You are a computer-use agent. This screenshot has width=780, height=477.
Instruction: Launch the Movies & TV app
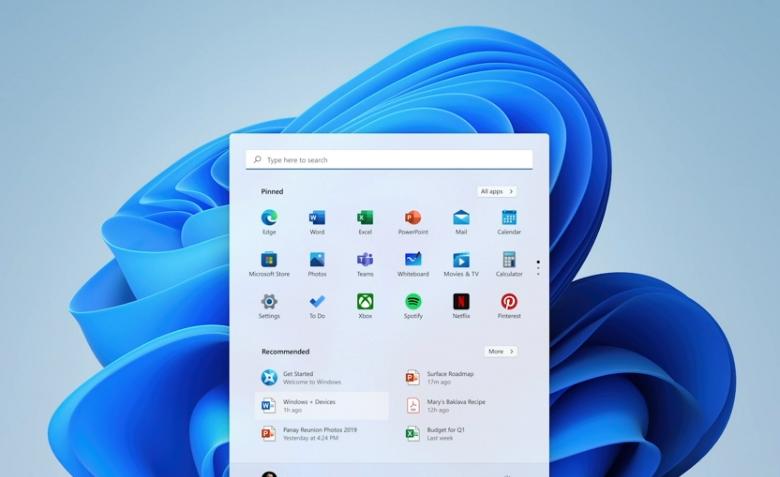(461, 264)
